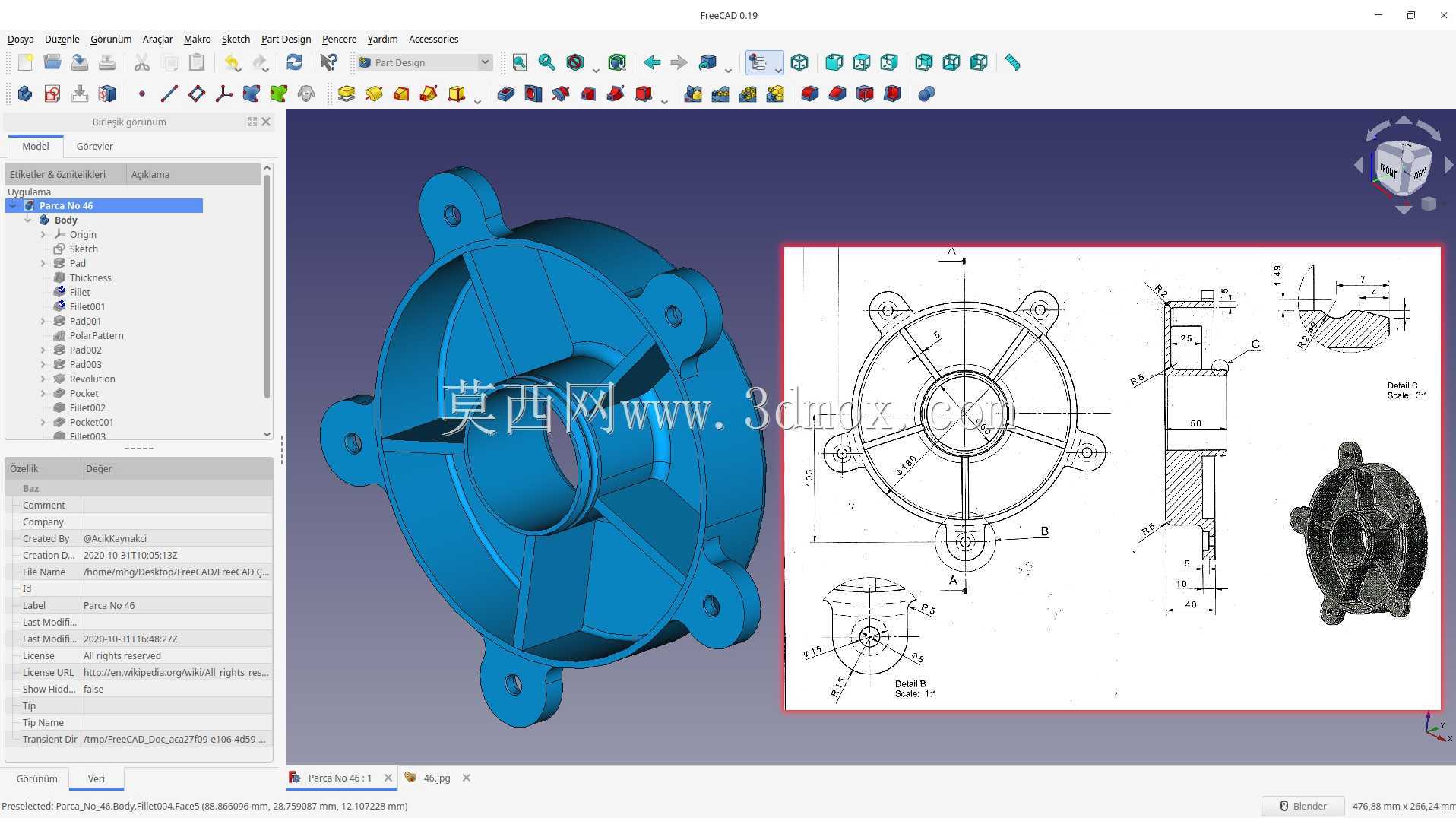Select the Hole tool

(x=533, y=94)
